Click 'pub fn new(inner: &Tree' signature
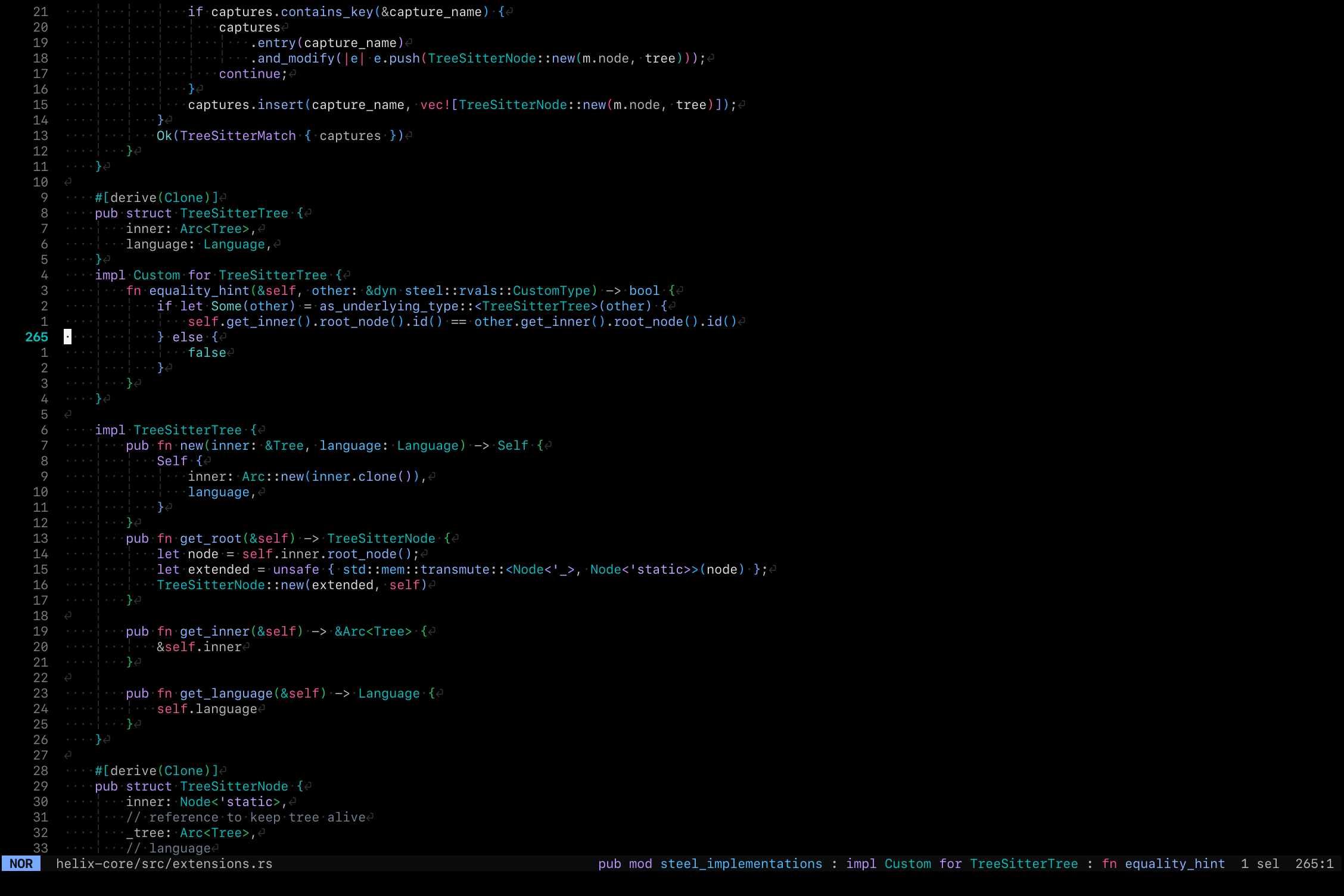Screen dimensions: 1344x896 [x=215, y=446]
